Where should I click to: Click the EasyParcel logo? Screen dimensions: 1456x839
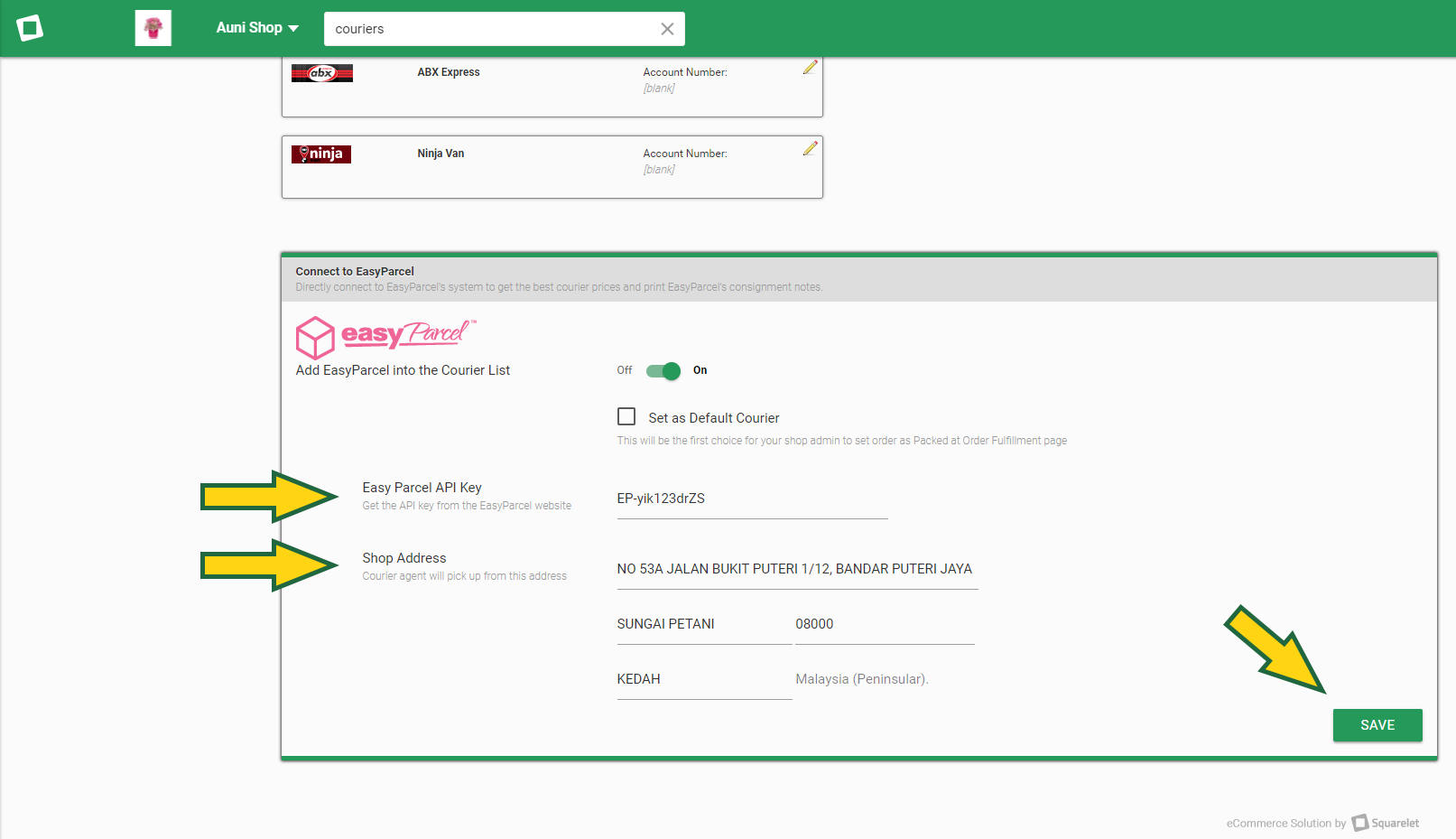tap(385, 336)
